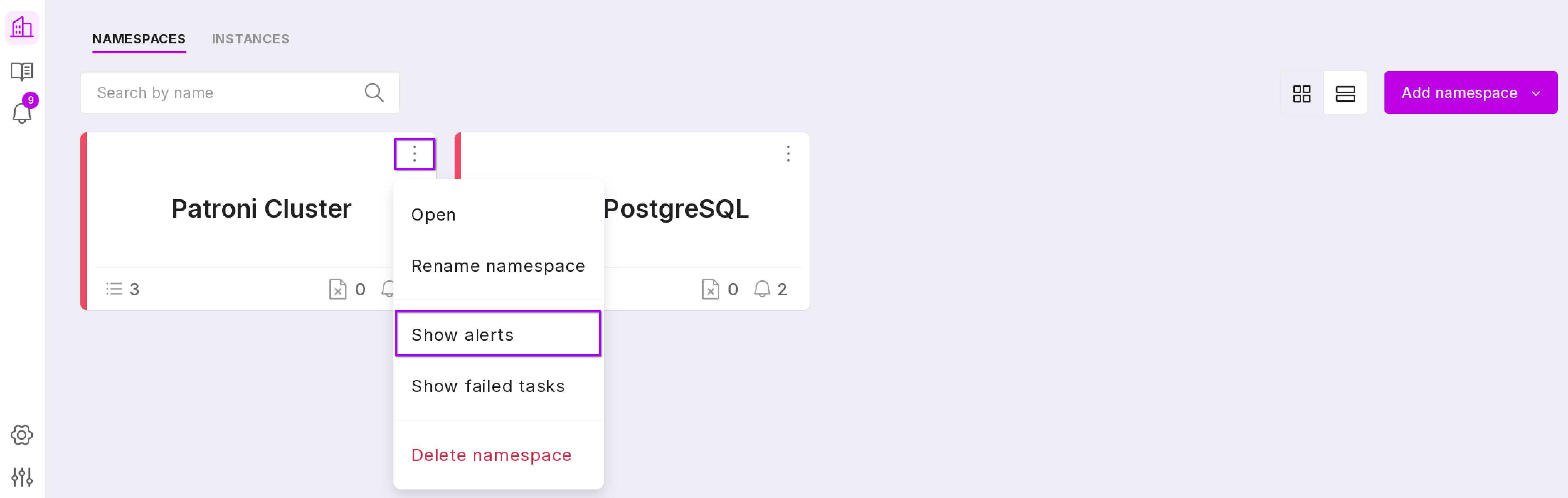Focus the Search by name field

(225, 92)
